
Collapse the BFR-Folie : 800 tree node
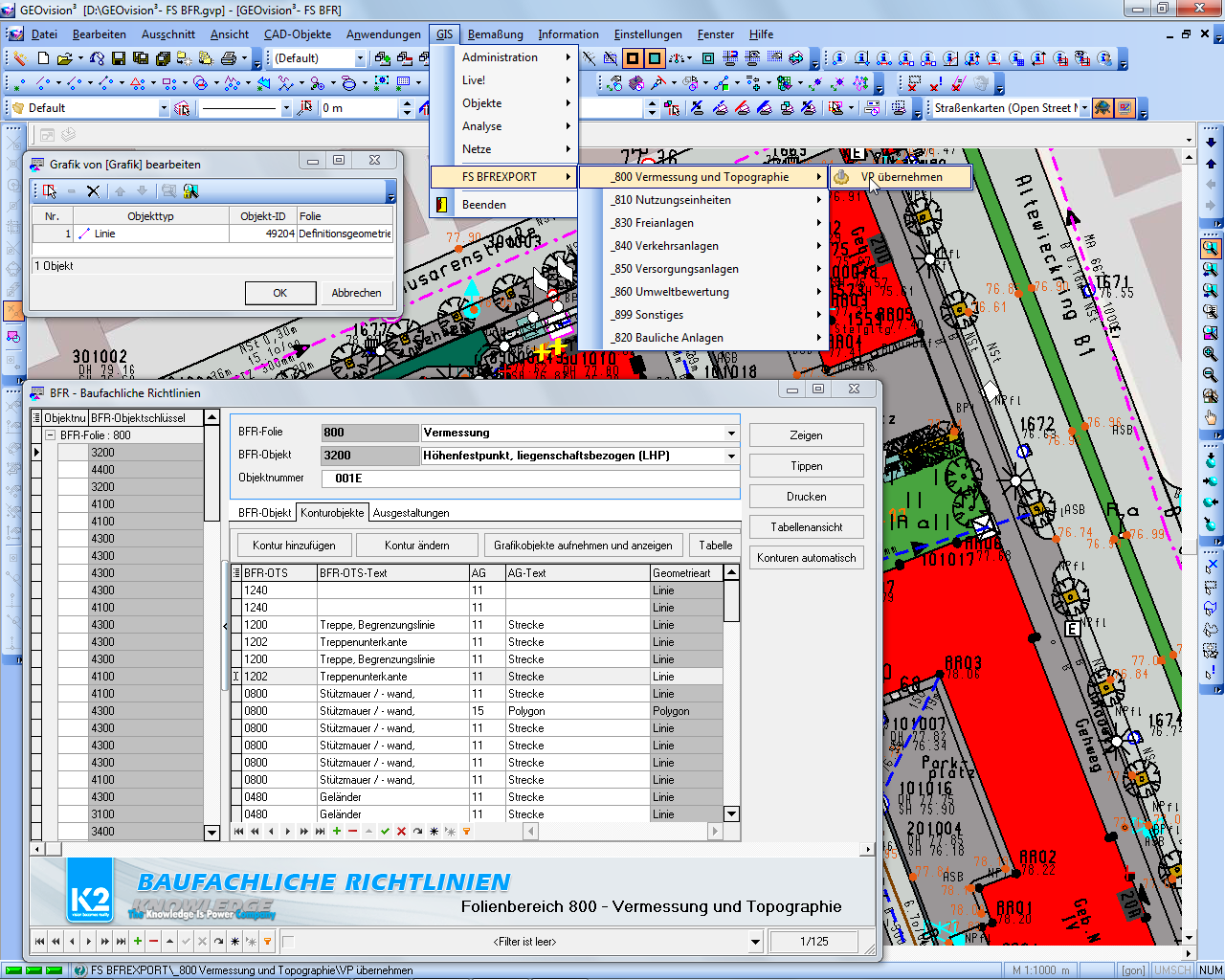(50, 435)
